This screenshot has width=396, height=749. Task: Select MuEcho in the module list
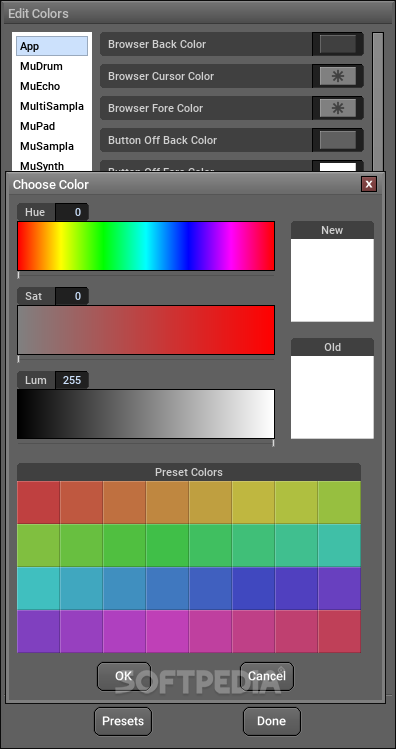pyautogui.click(x=52, y=86)
